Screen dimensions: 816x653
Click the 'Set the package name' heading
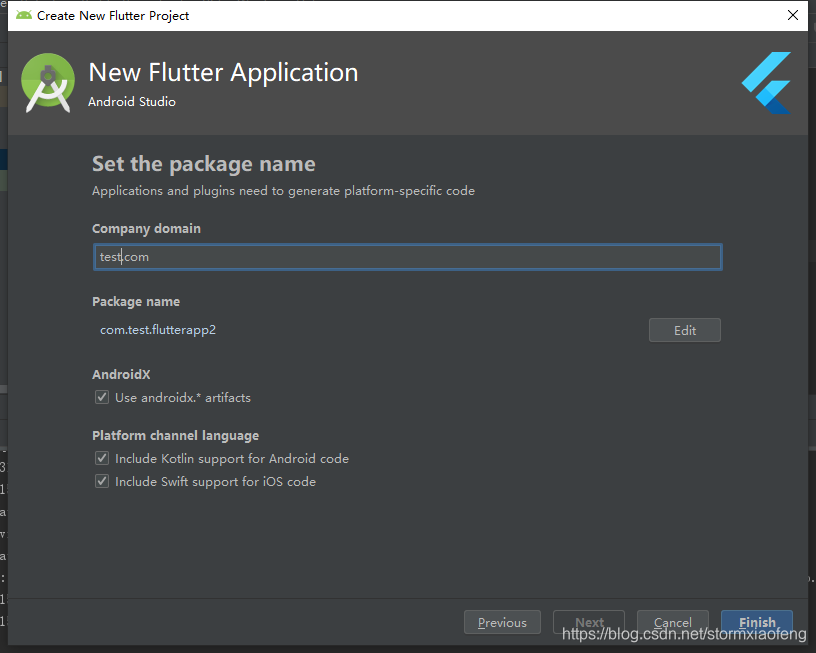203,164
